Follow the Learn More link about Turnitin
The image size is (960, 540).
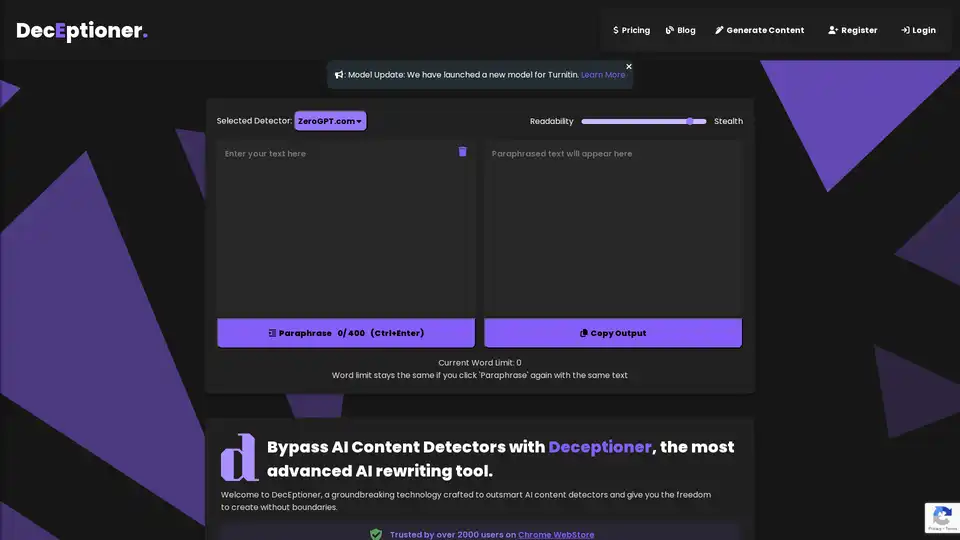[603, 75]
